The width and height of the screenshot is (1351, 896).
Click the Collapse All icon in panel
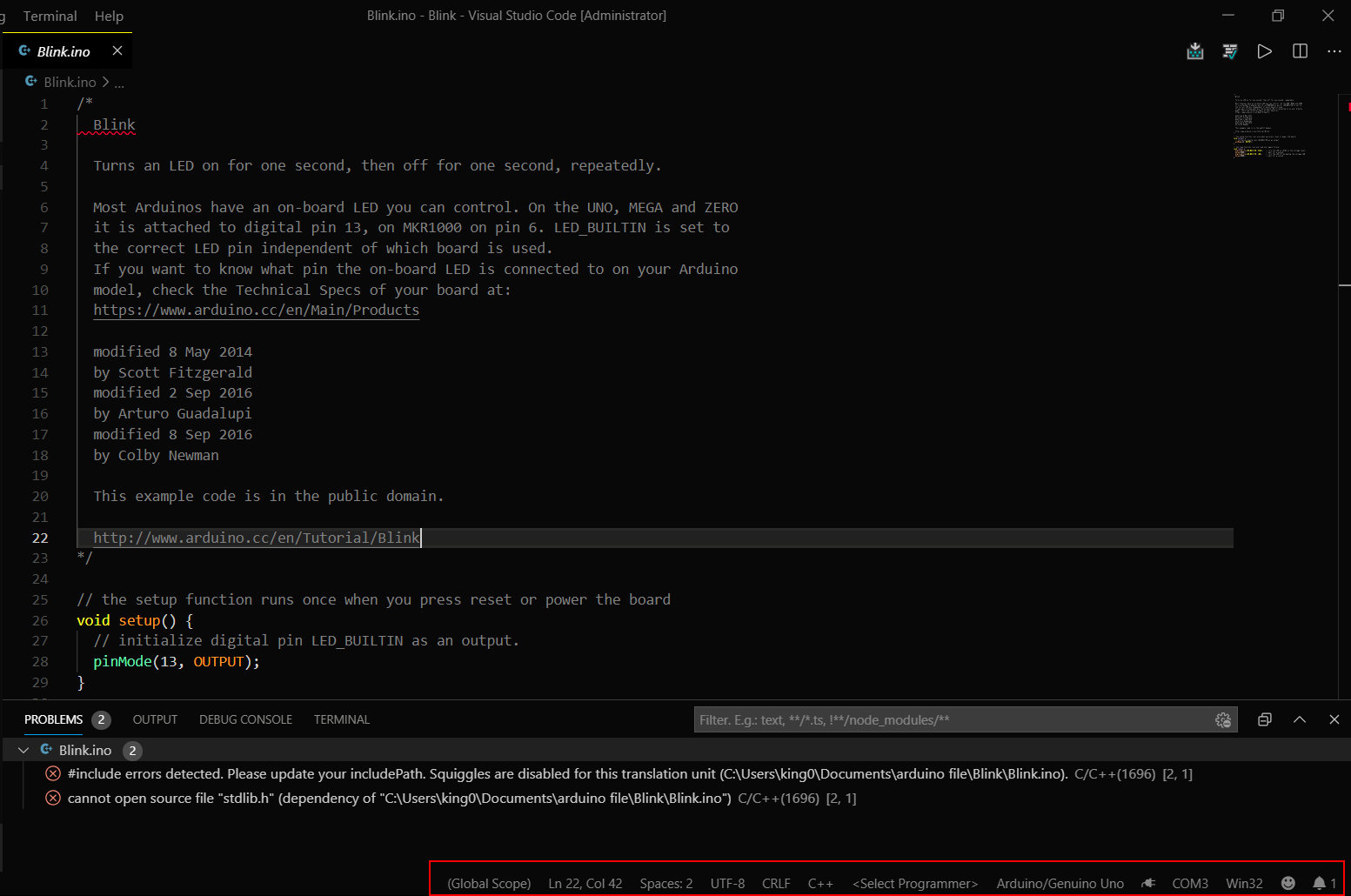pos(1265,719)
